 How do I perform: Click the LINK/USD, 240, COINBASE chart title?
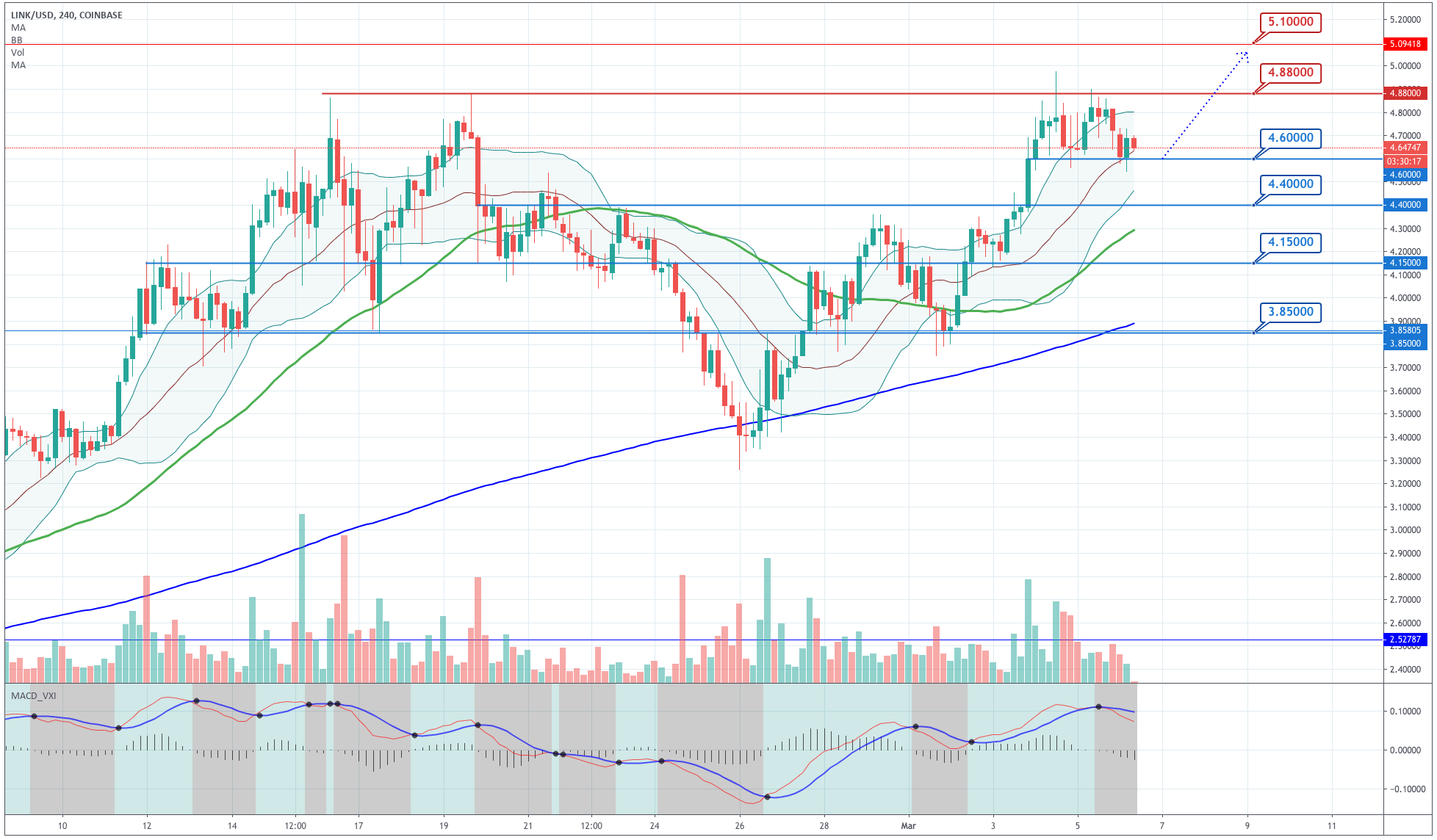click(x=67, y=15)
